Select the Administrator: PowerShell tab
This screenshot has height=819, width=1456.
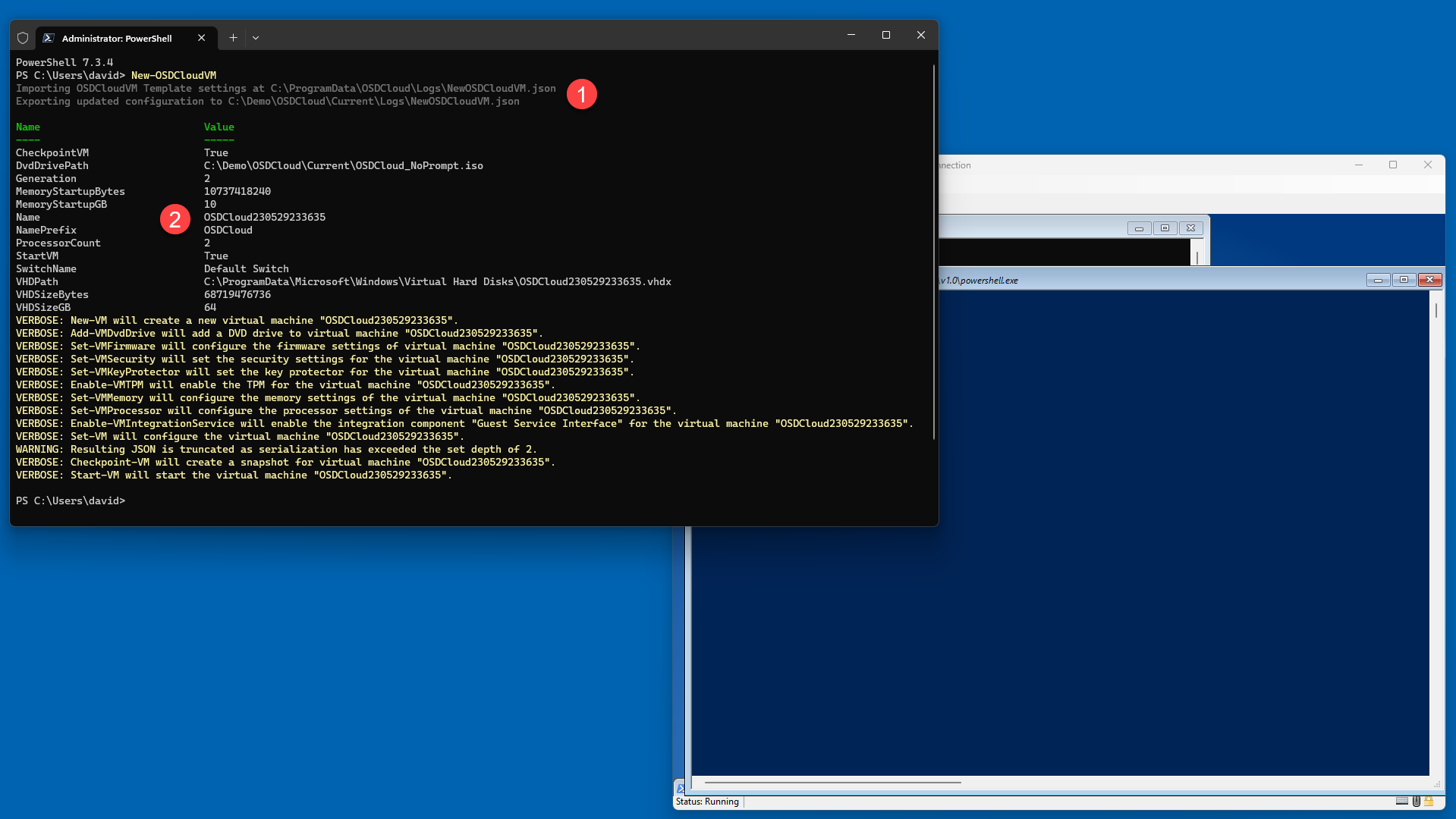coord(117,38)
